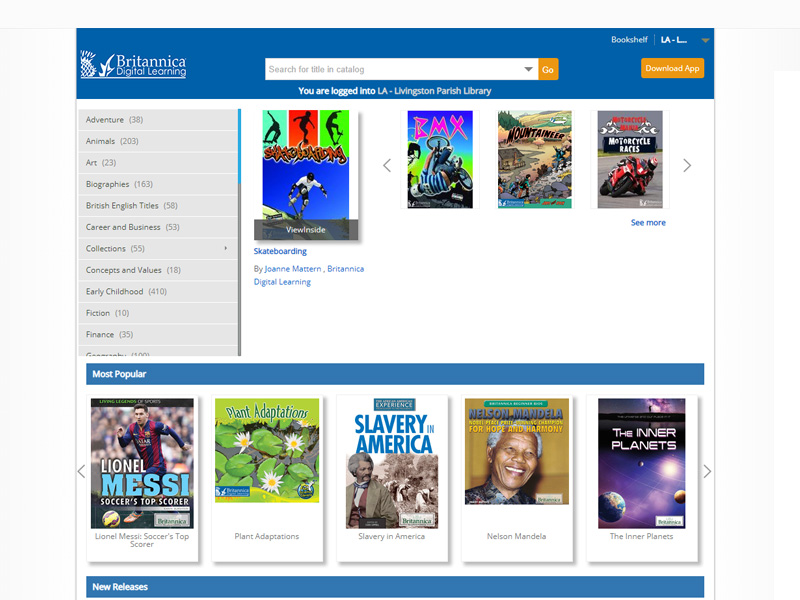Open Plant Adaptations book cover
This screenshot has height=600, width=800.
coord(267,451)
